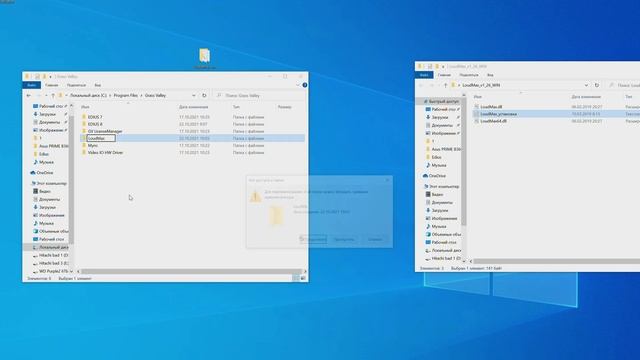Sort by Тип column in Grass Valley window
The image size is (640, 360).
[x=236, y=107]
